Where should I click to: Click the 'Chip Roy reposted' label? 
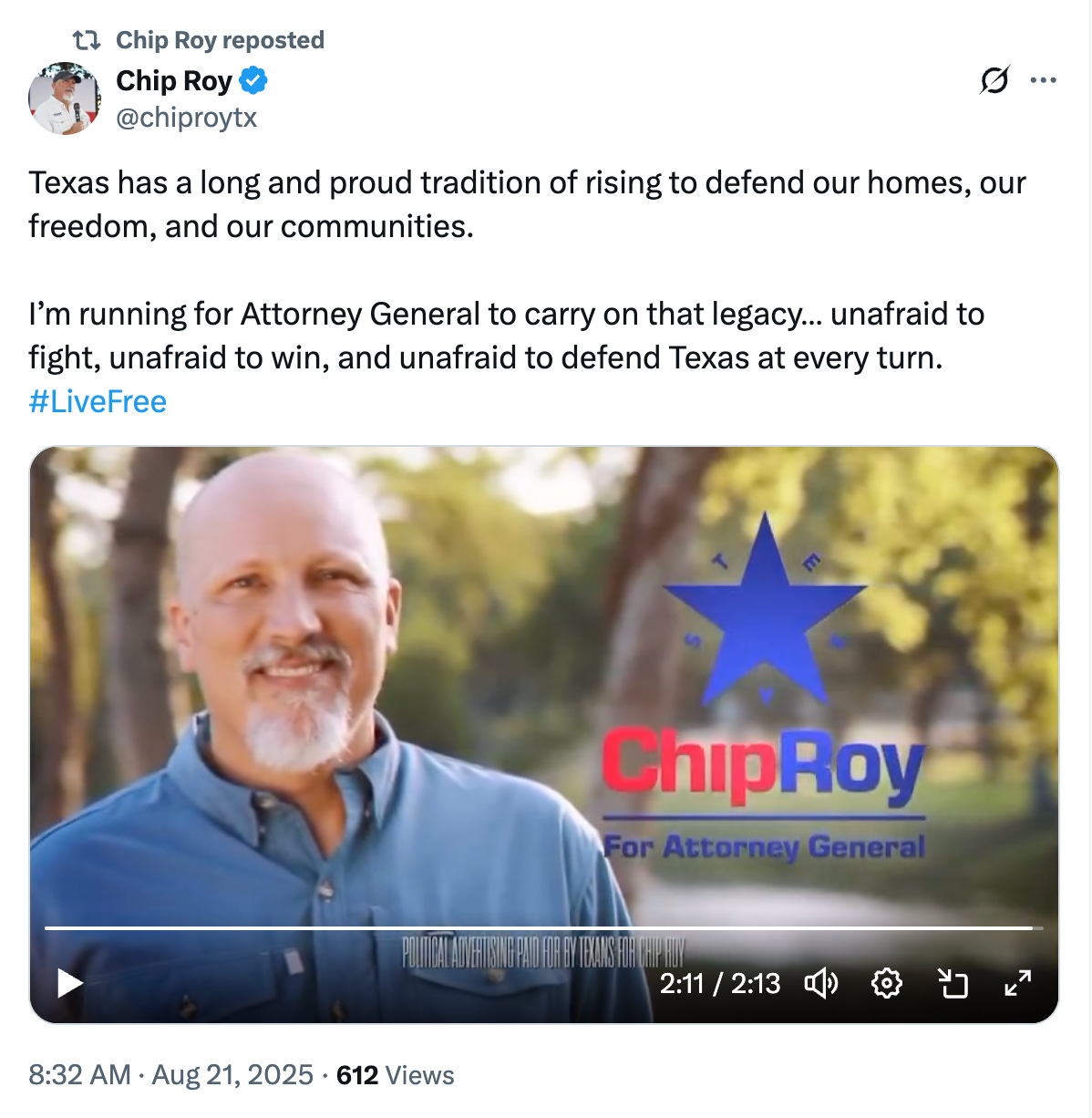tap(220, 40)
